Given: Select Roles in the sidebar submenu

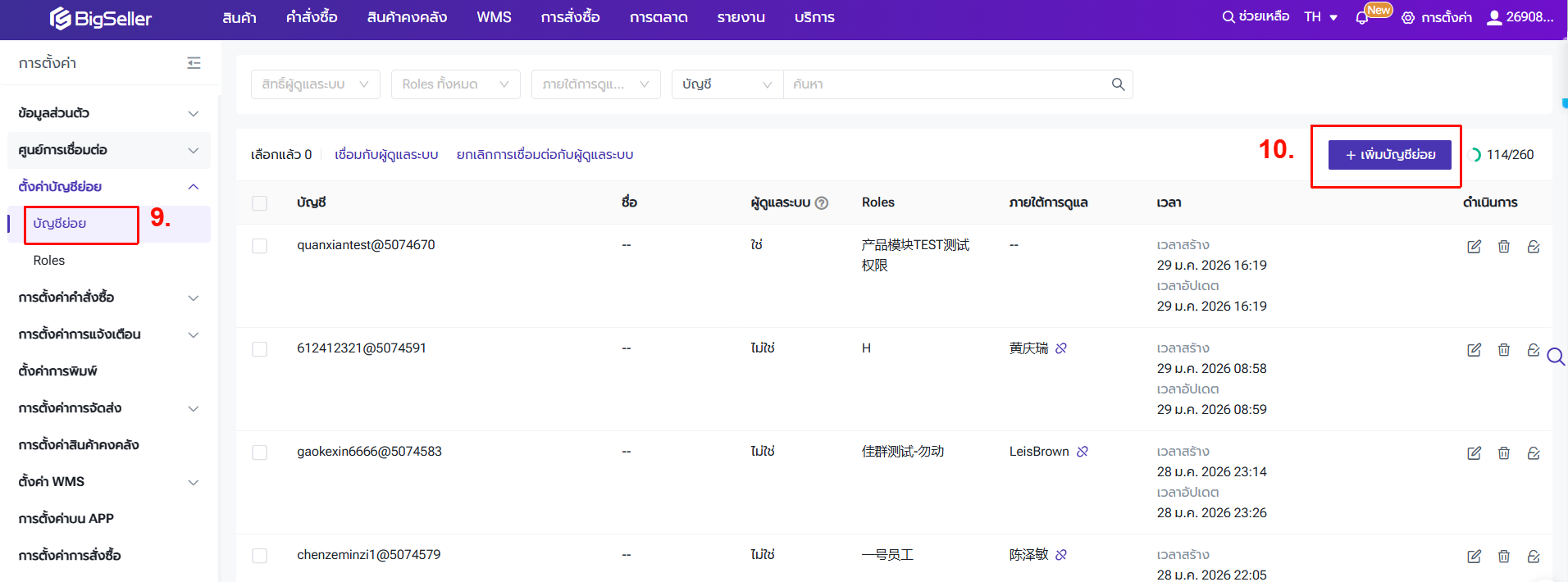Looking at the screenshot, I should click(49, 261).
